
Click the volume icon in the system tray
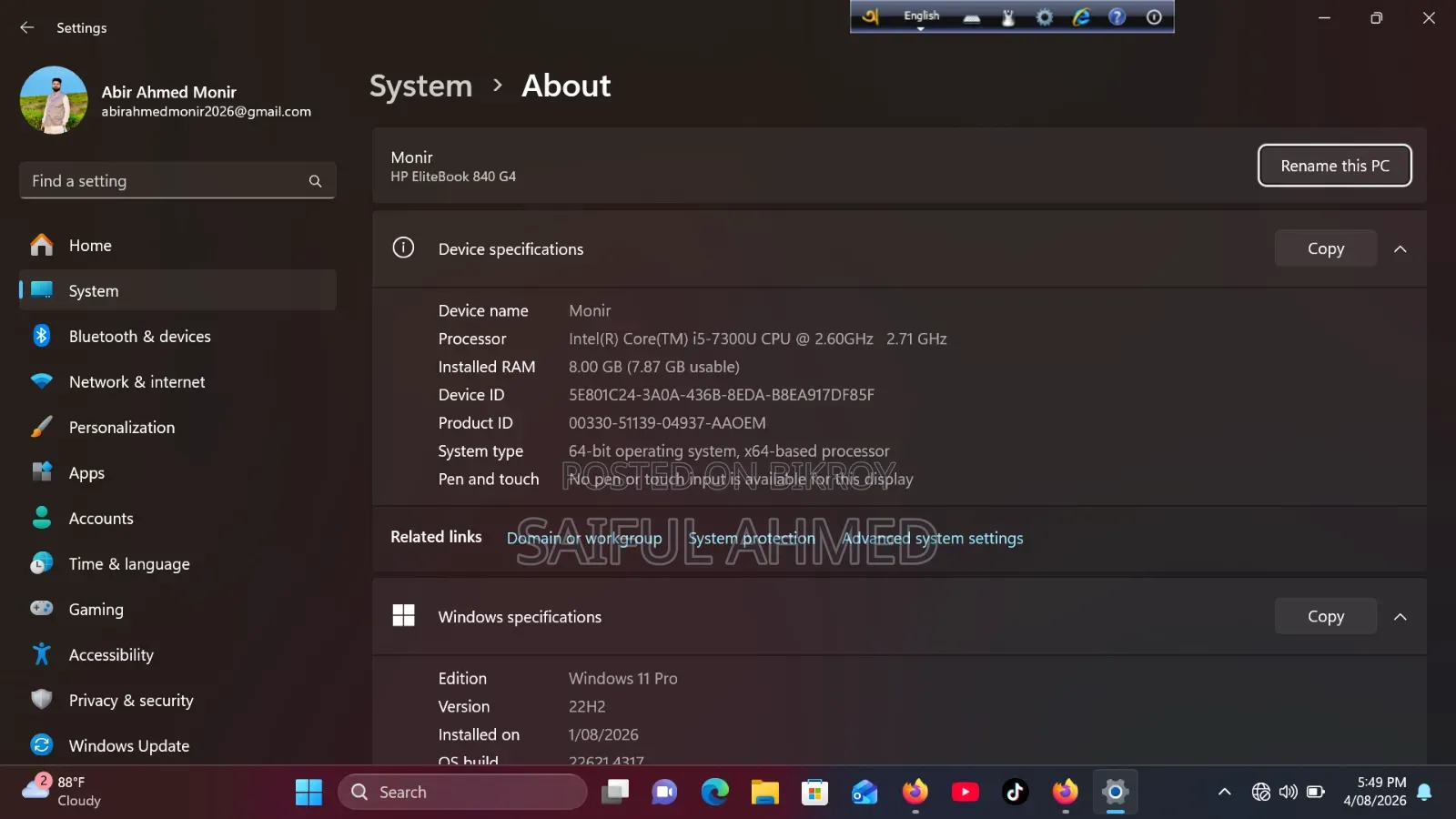[x=1288, y=792]
